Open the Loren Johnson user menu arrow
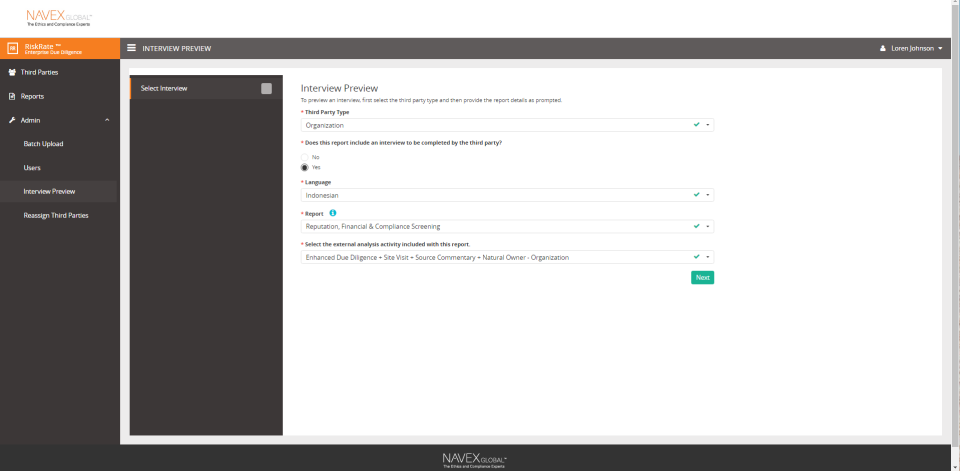Screen dimensions: 960x471 coord(940,48)
